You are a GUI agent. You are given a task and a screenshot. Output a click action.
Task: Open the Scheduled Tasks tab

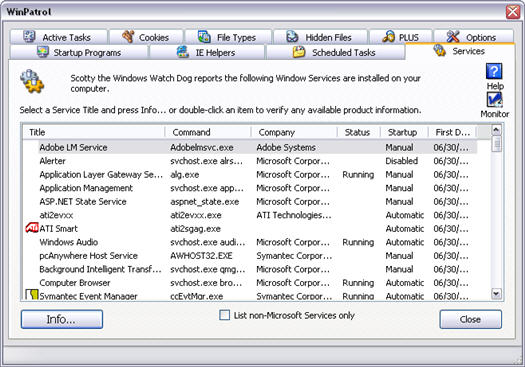(335, 52)
